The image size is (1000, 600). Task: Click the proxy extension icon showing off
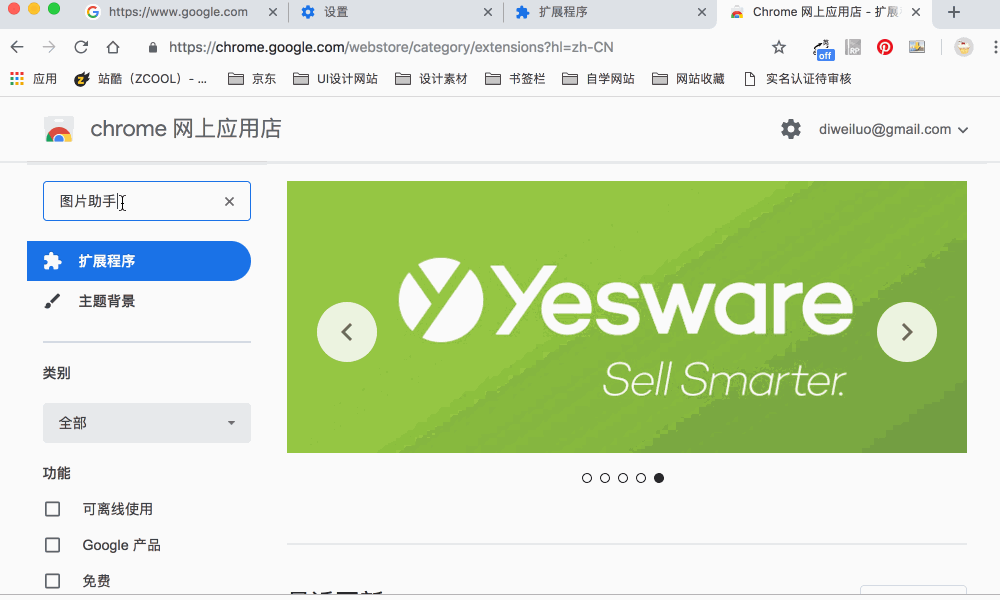pos(823,49)
